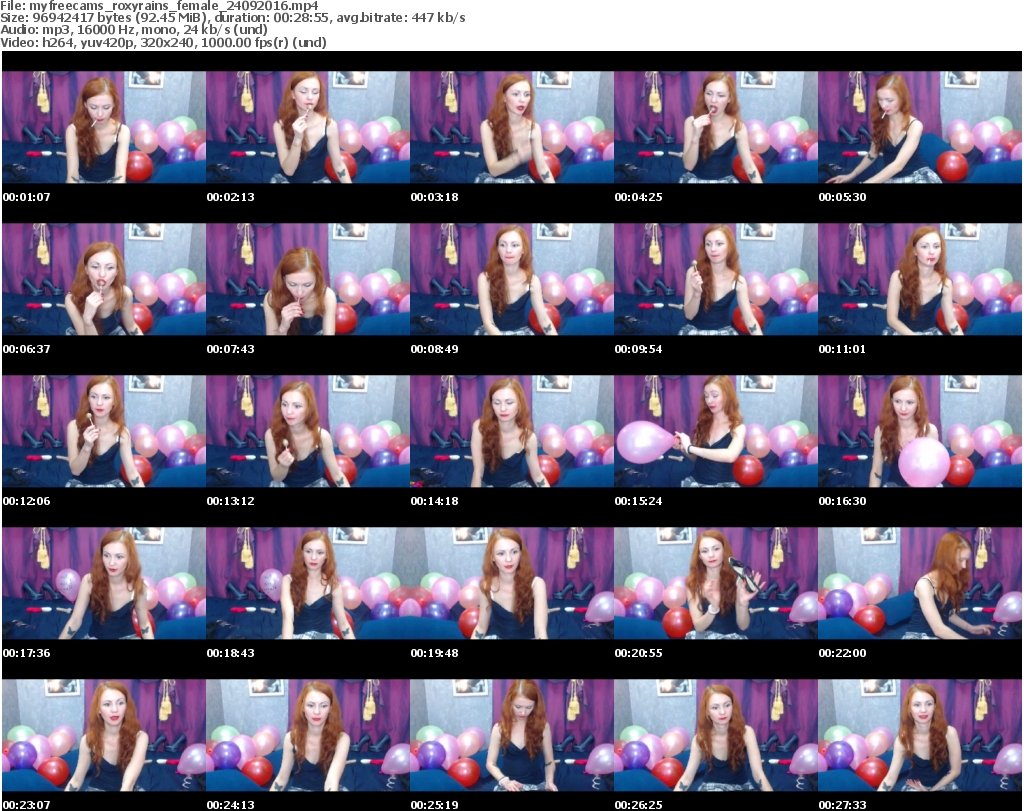Click the thumbnail timestamped 00:01:07

coord(103,127)
